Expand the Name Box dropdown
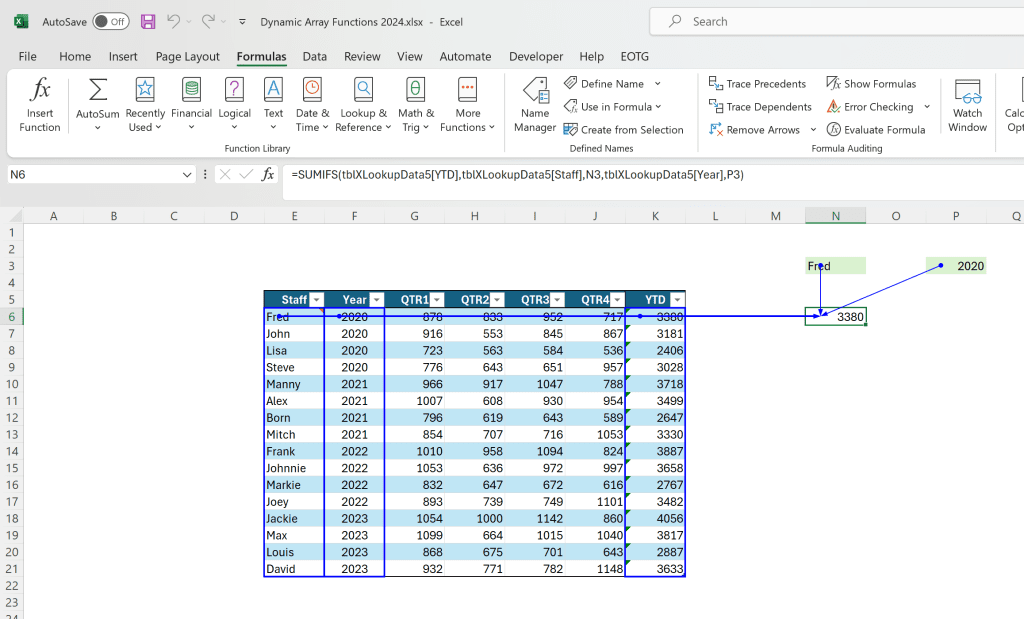Screen dimensions: 1024x619 tap(187, 175)
